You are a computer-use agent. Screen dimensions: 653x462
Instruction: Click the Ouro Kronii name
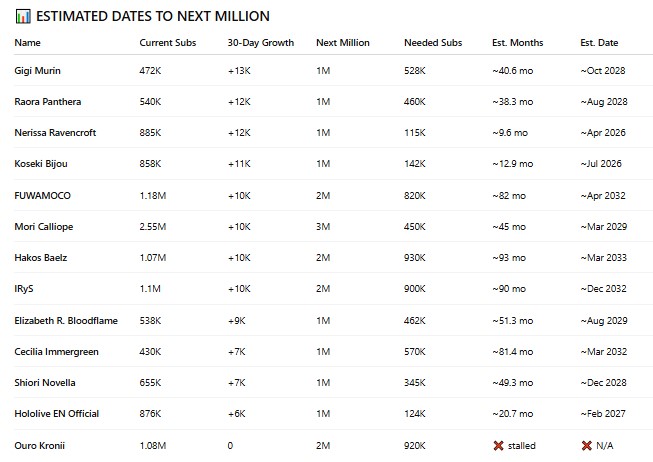(x=40, y=445)
